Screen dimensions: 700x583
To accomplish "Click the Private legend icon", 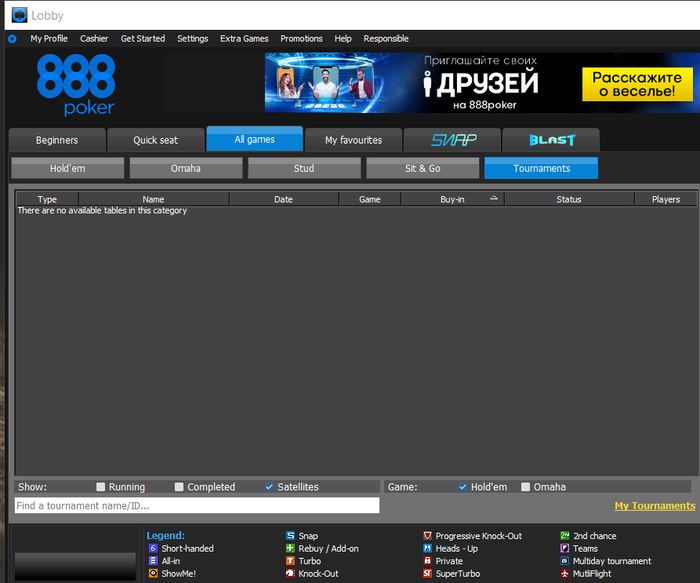I will point(427,561).
